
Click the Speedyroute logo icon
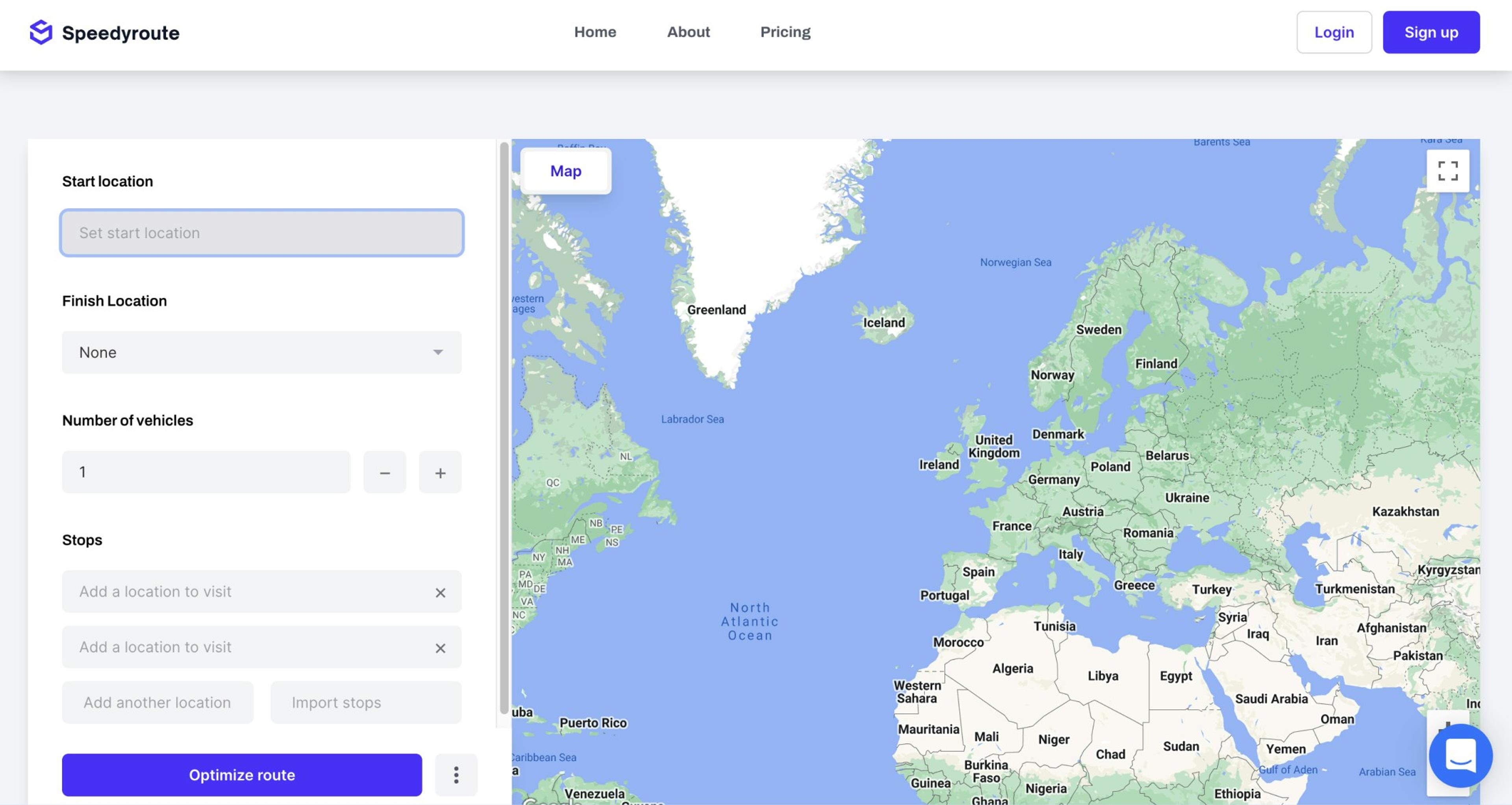[x=41, y=32]
